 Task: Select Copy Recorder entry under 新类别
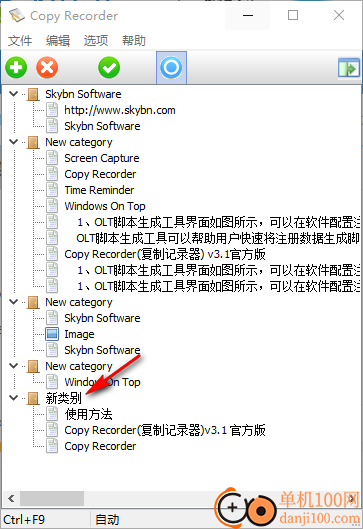click(100, 446)
